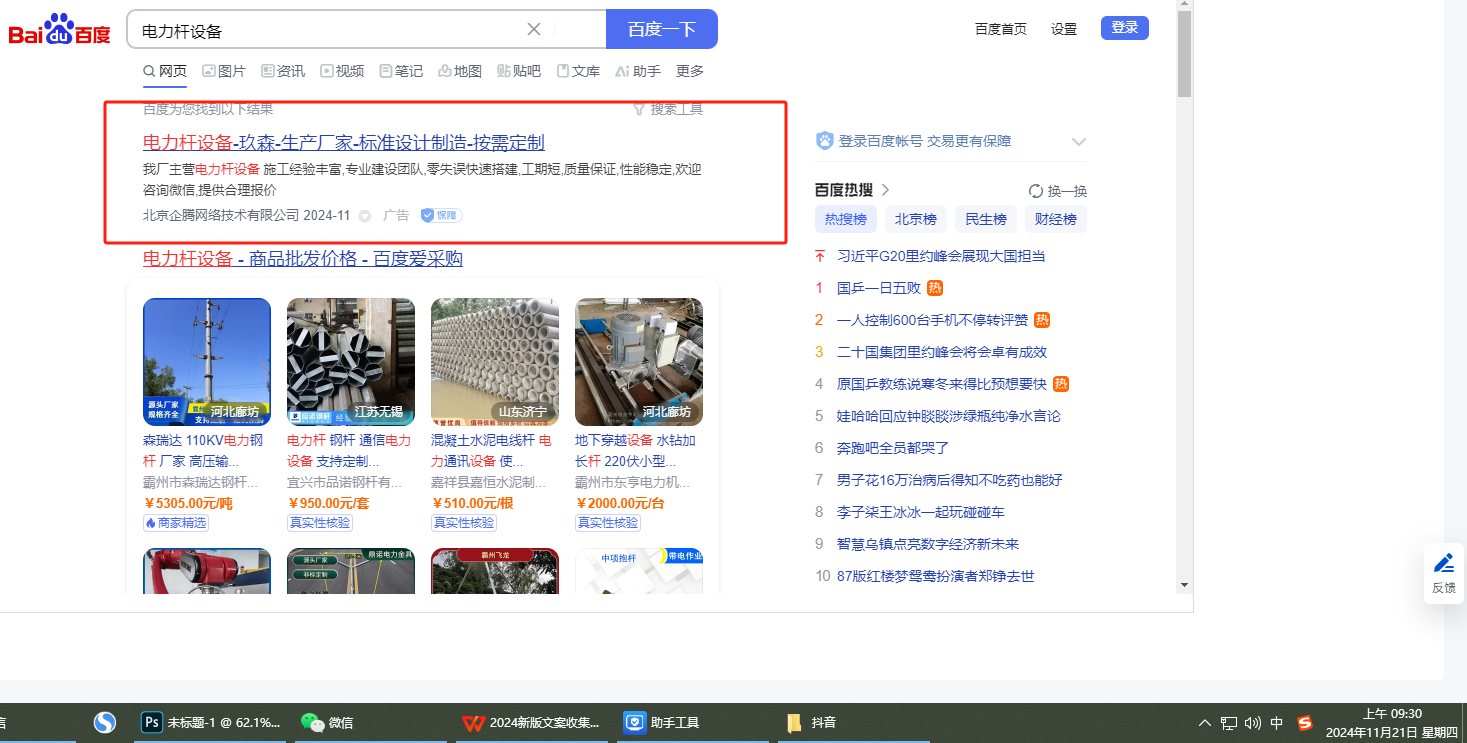Open the product image above 地下穿越设备 水钻加长杆
The height and width of the screenshot is (743, 1467).
point(639,362)
